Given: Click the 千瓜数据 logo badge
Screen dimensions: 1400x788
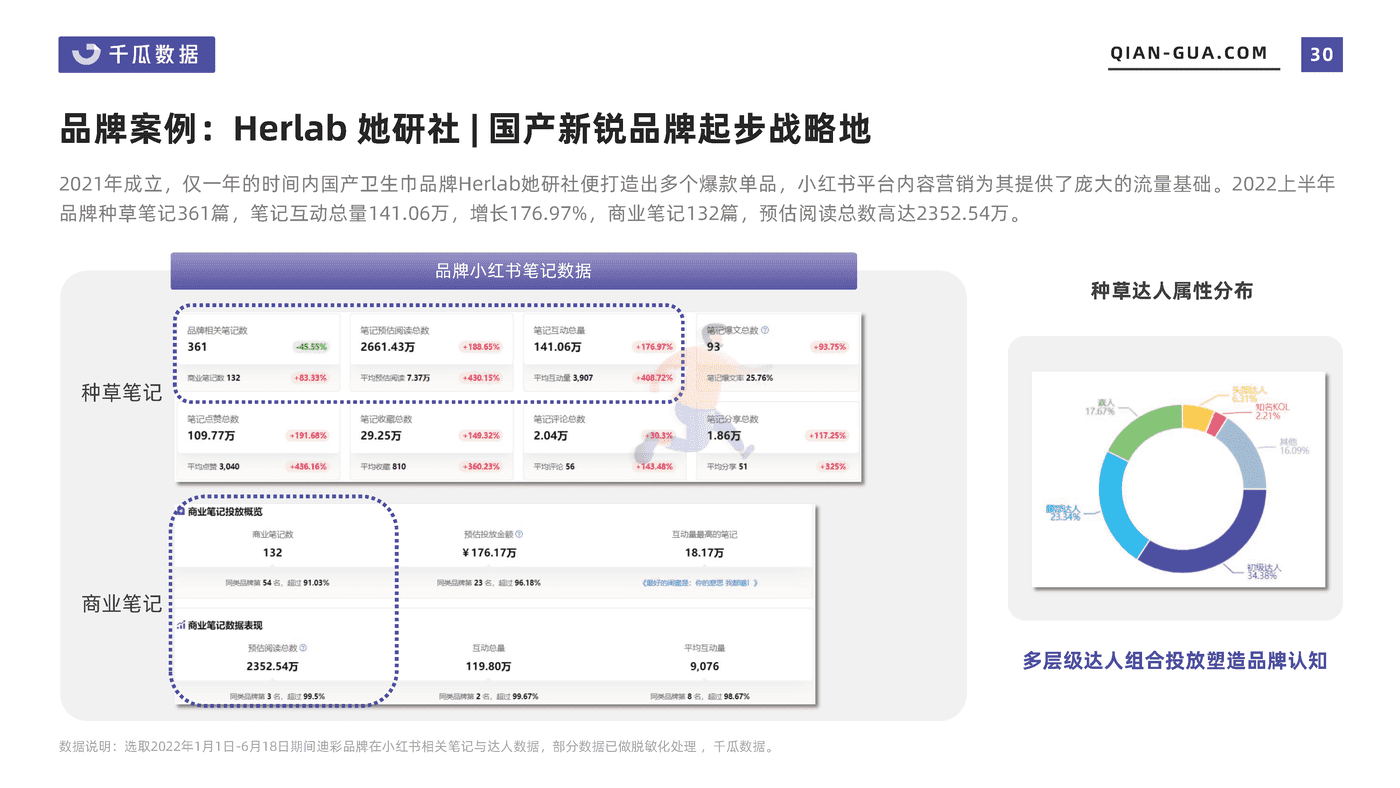Looking at the screenshot, I should (x=137, y=54).
